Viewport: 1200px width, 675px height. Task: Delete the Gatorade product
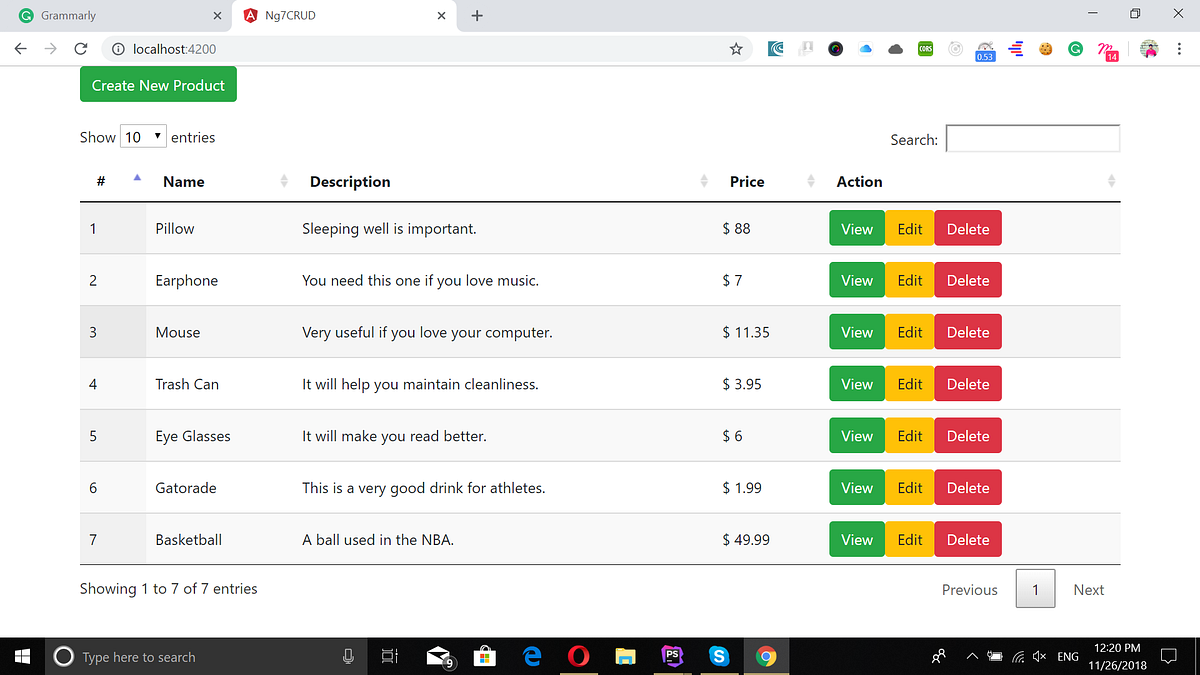(967, 487)
